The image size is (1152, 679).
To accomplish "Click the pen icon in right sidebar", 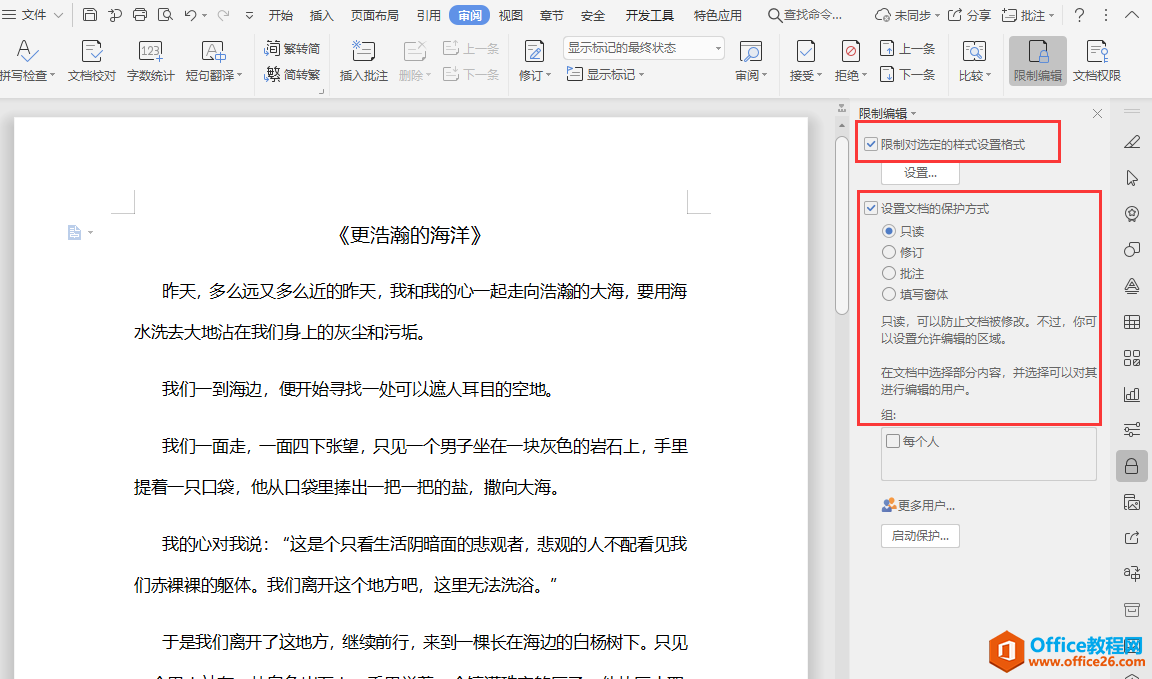I will click(1131, 142).
